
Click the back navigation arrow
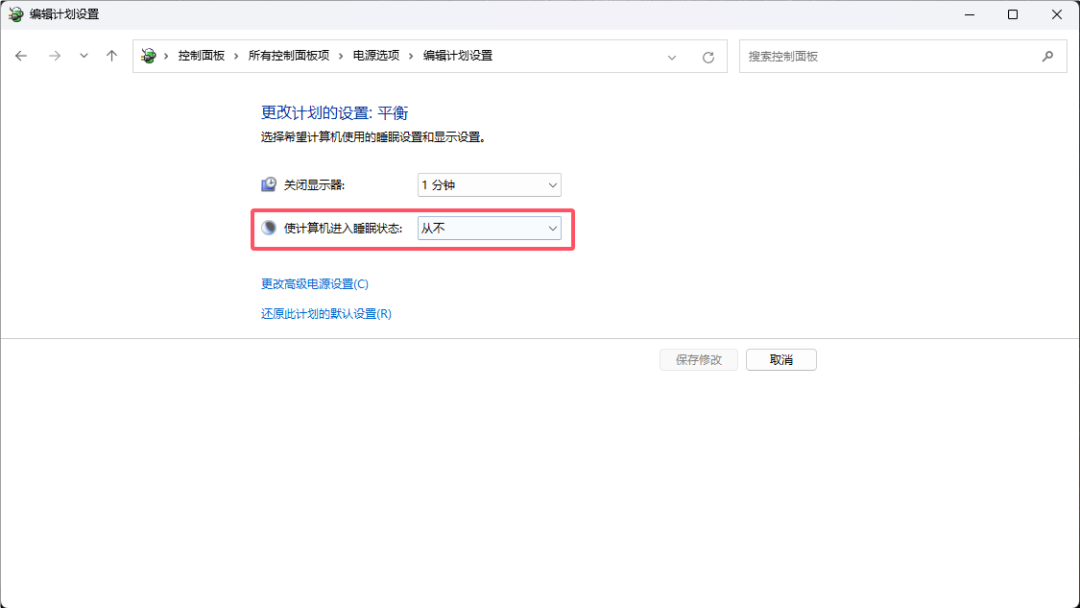click(x=21, y=56)
